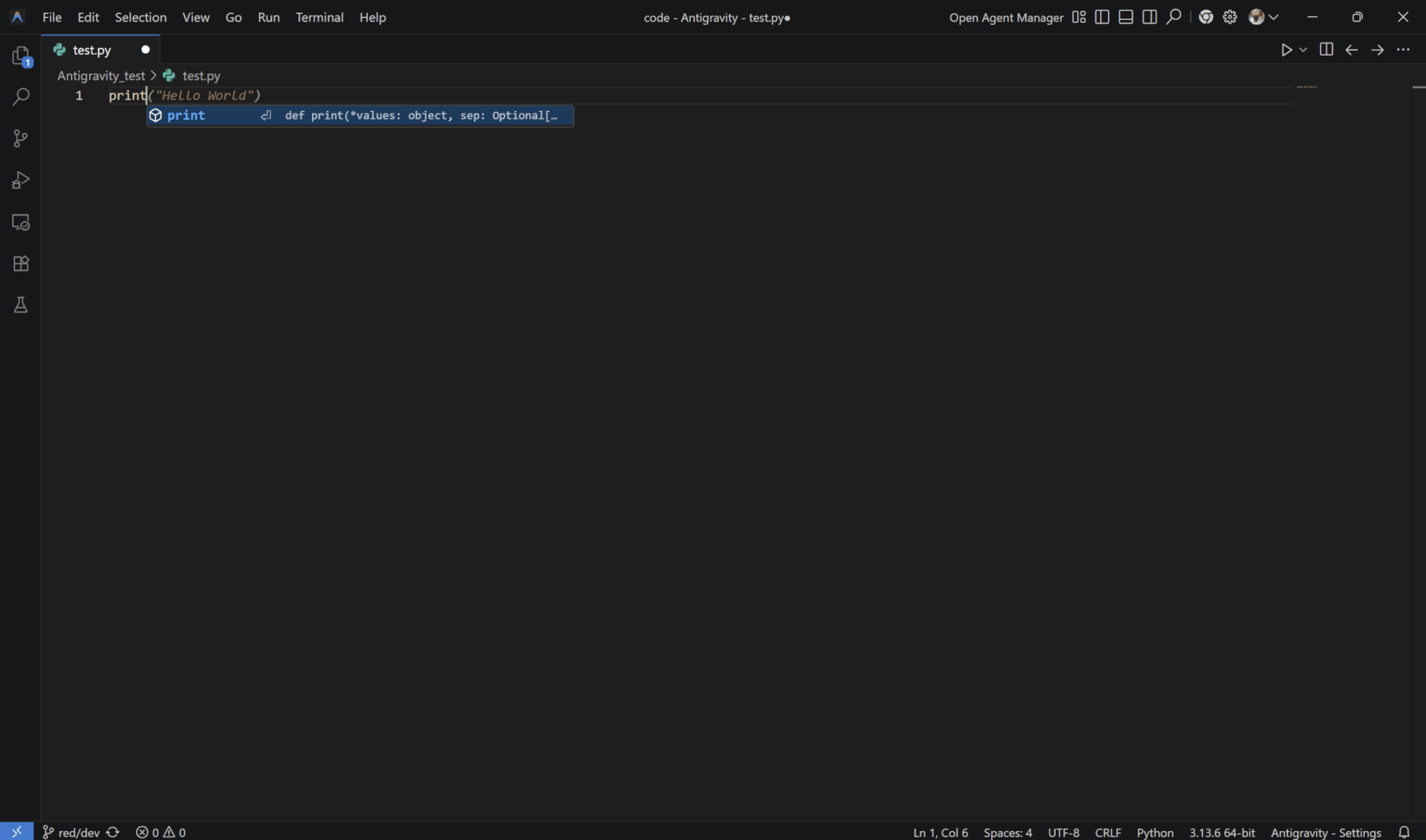Open the Search view in activity bar

click(x=21, y=97)
